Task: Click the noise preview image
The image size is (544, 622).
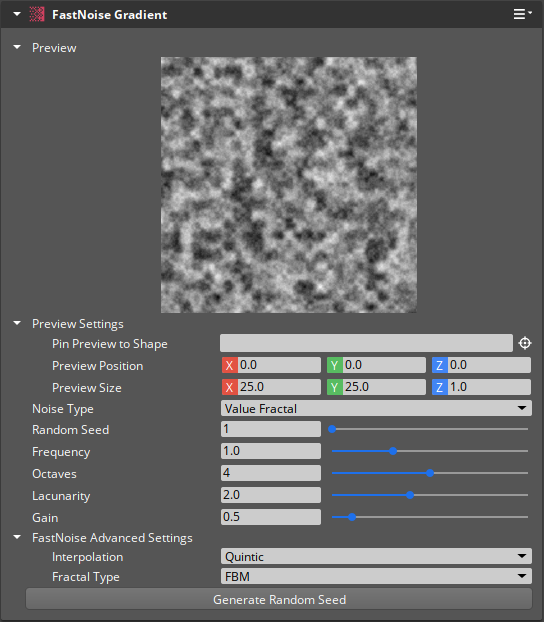Action: (x=288, y=184)
